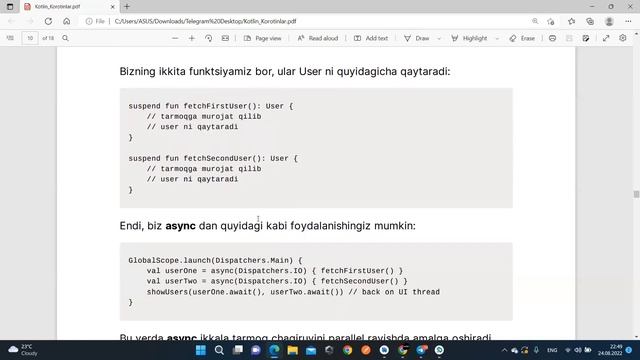Activate the Highlight tool
640x360 pixels.
[469, 38]
